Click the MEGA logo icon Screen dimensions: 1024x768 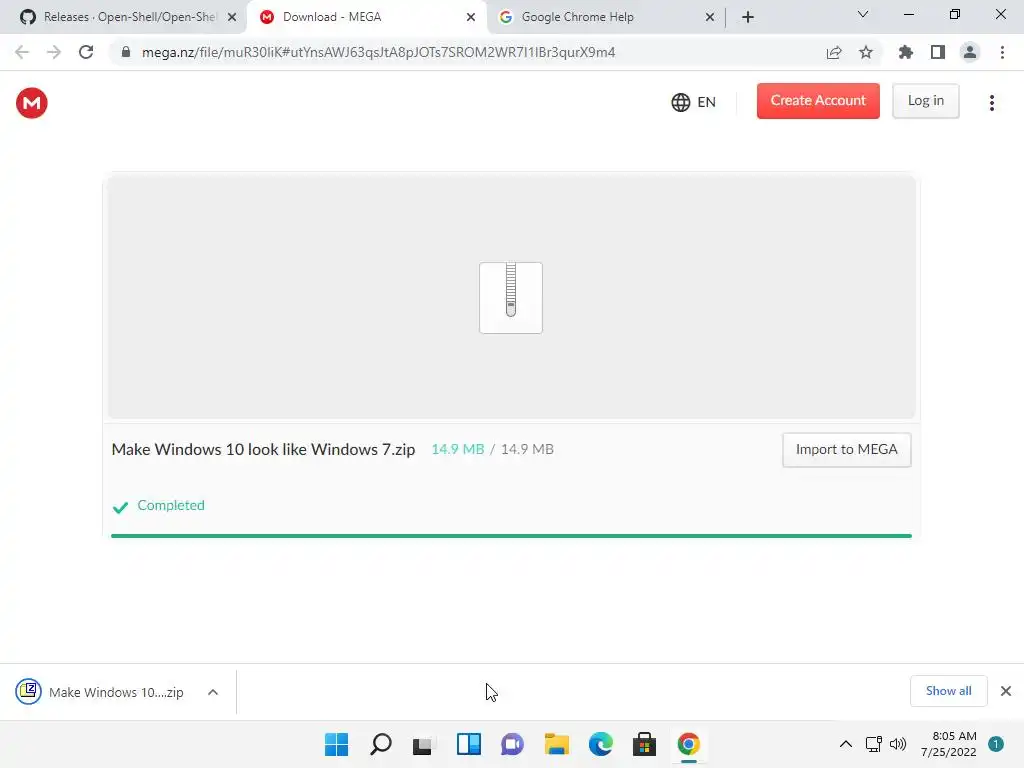31,103
